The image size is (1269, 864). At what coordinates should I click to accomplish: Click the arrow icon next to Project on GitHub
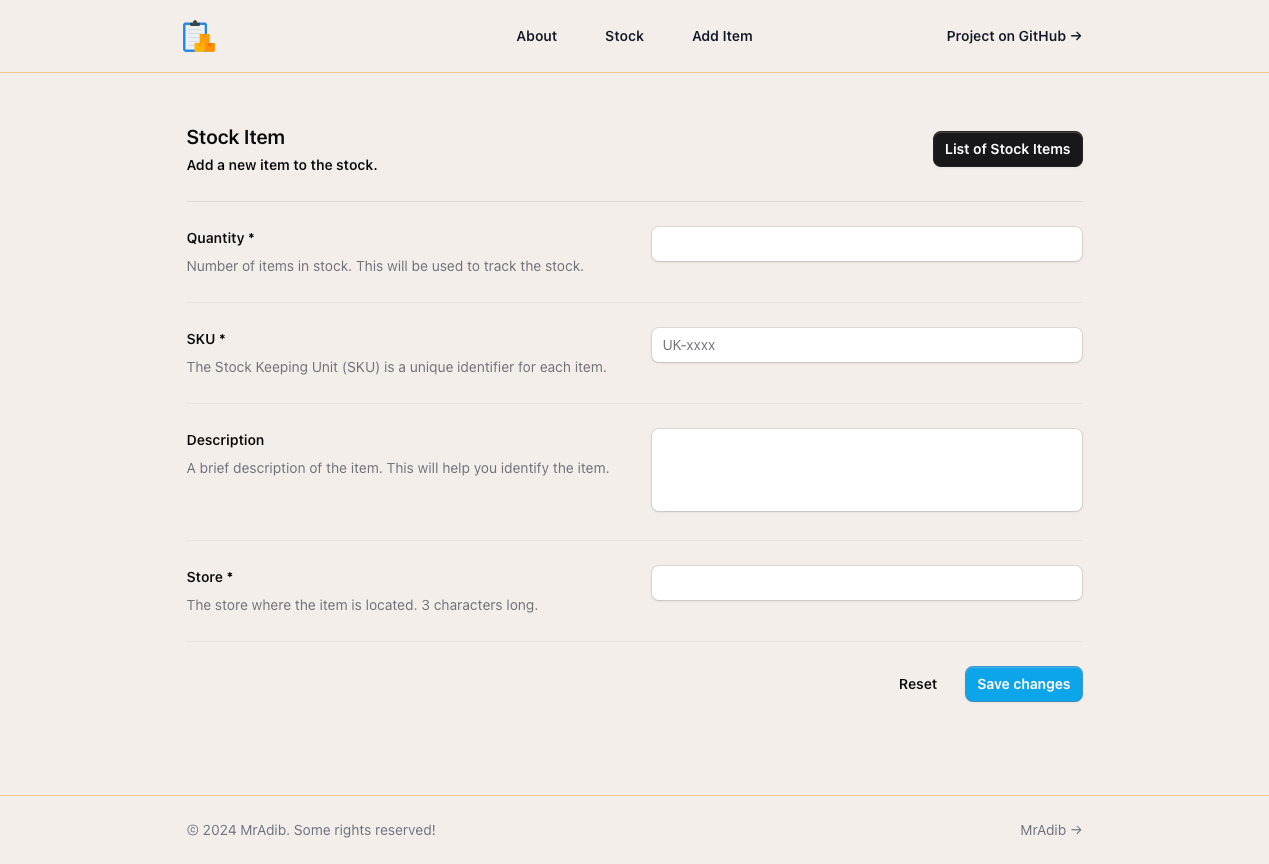1075,36
